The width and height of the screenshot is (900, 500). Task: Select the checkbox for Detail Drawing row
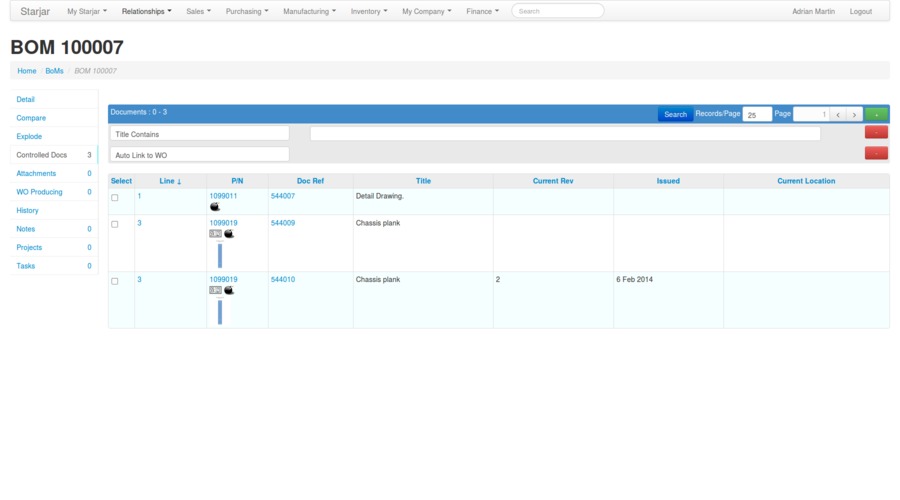click(115, 198)
